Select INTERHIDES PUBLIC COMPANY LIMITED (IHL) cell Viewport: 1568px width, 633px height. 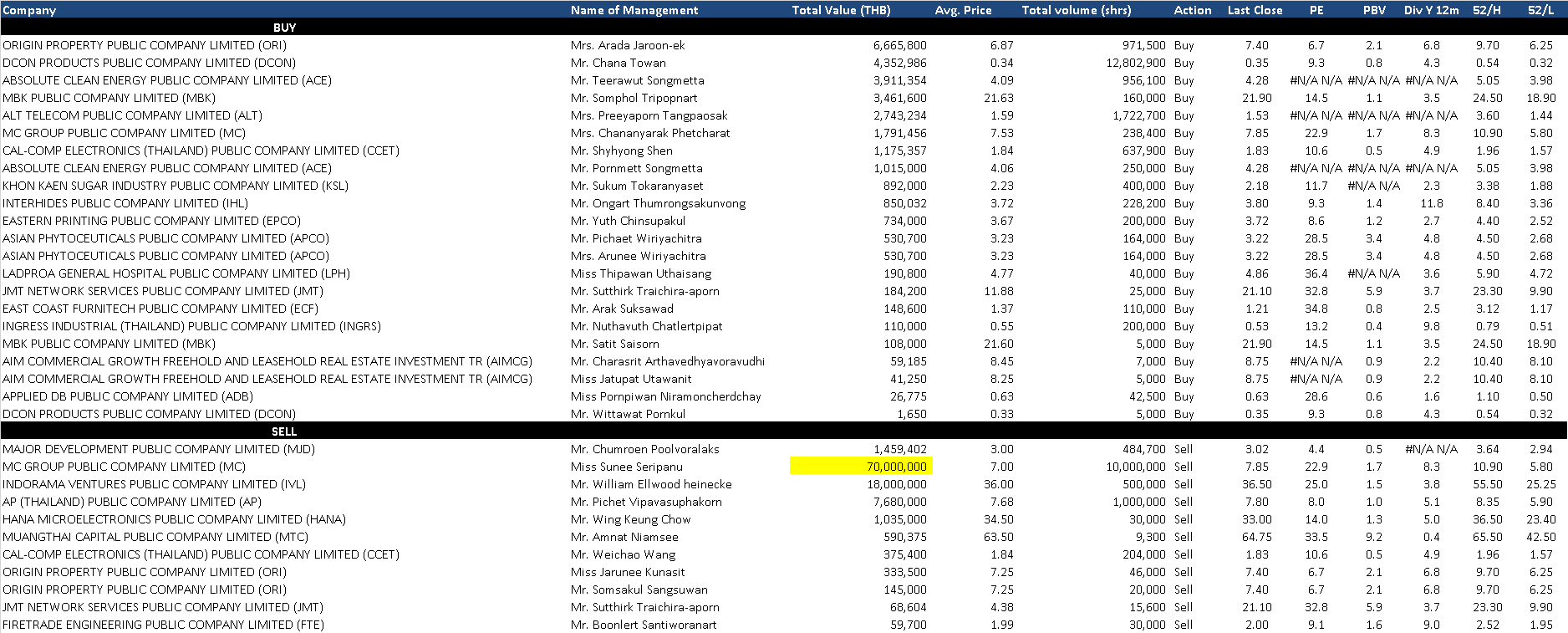pos(125,203)
